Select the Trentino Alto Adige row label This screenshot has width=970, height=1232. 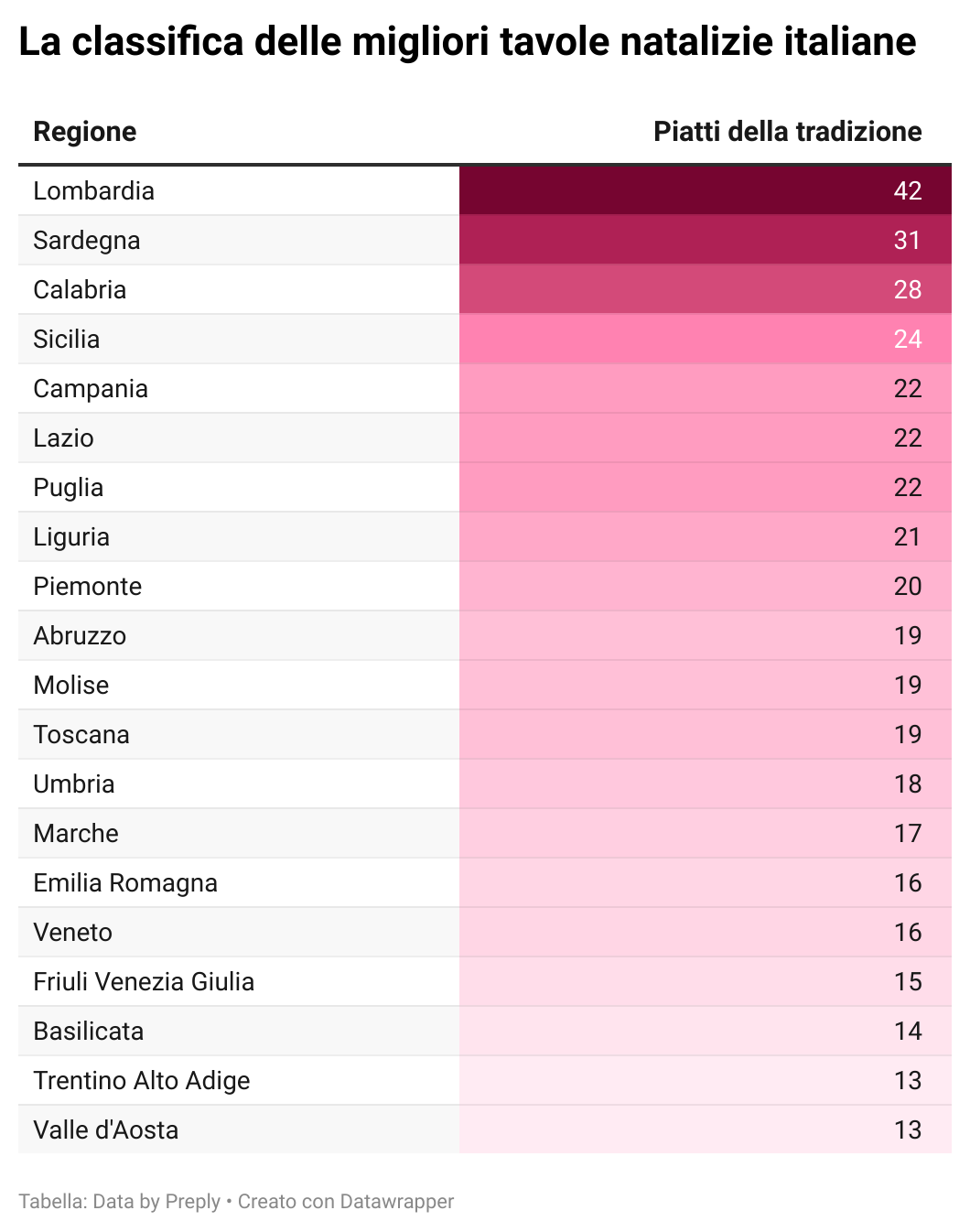142,1080
